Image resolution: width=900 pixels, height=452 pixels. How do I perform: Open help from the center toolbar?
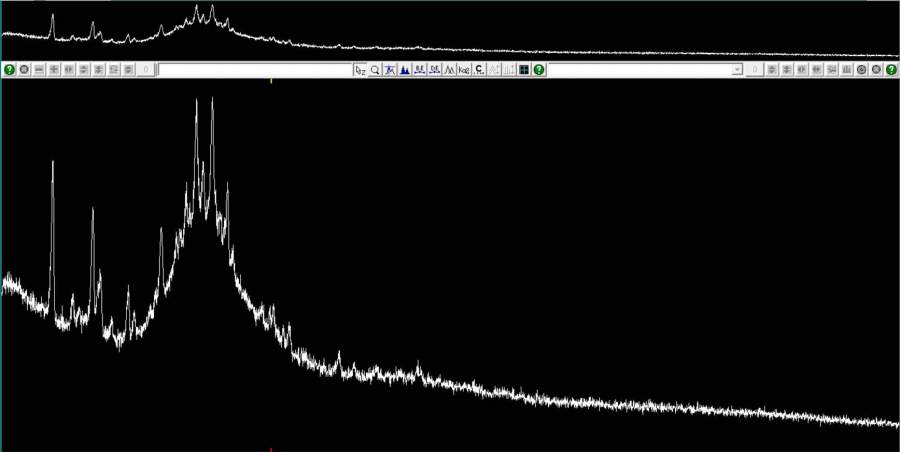point(539,70)
